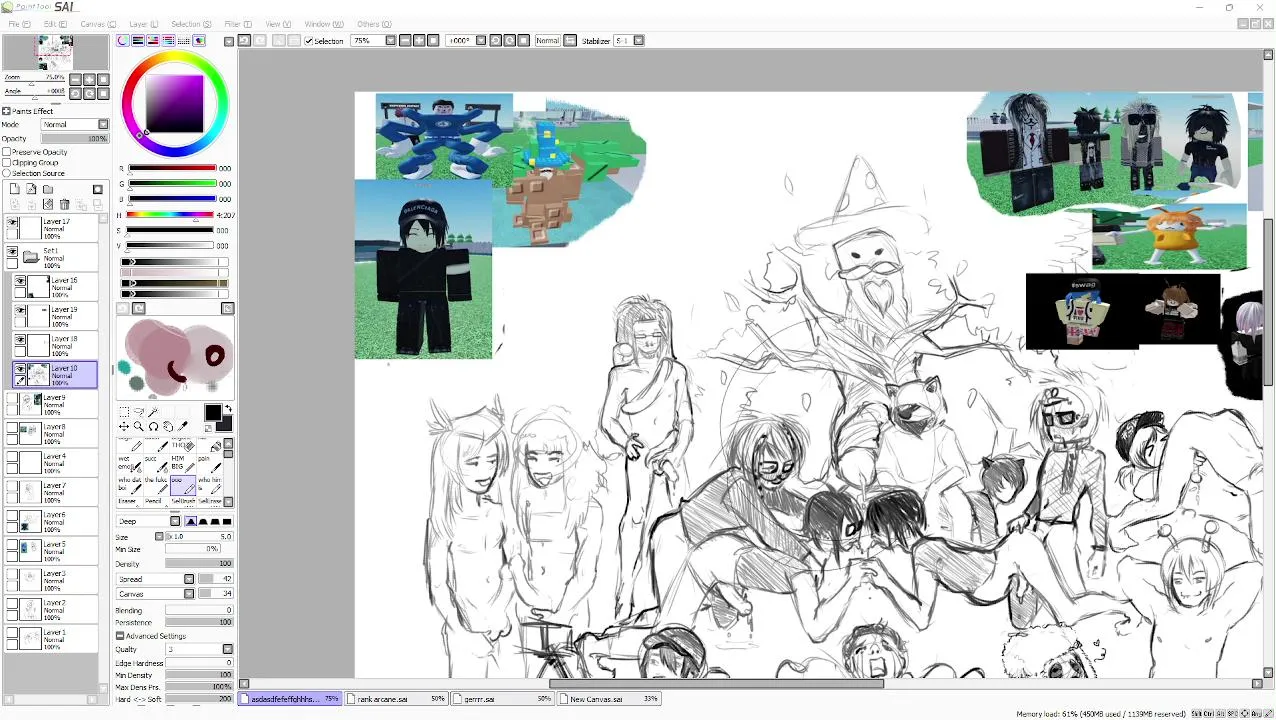Viewport: 1276px width, 720px height.
Task: Toggle the Selection checkbox in the toolbar
Action: click(308, 41)
